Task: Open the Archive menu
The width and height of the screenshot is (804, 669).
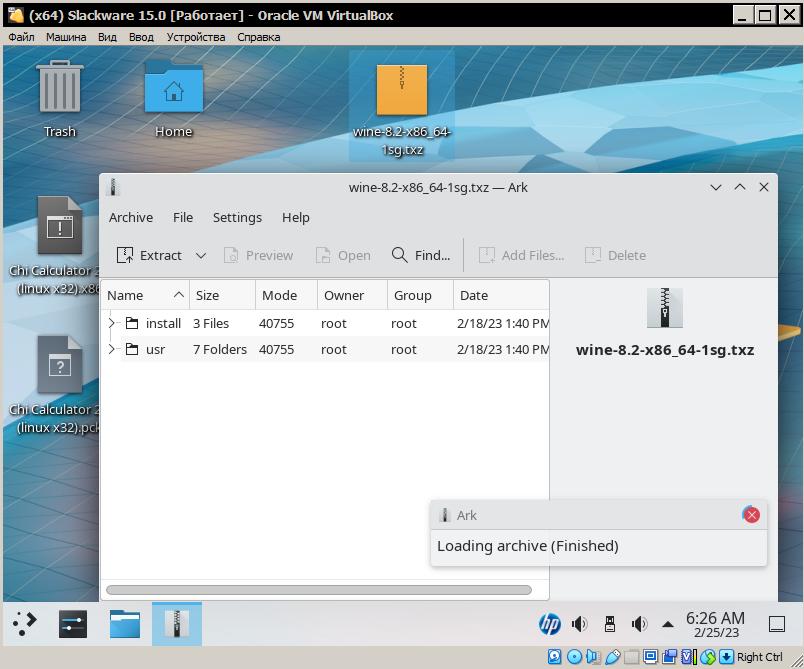Action: click(131, 217)
